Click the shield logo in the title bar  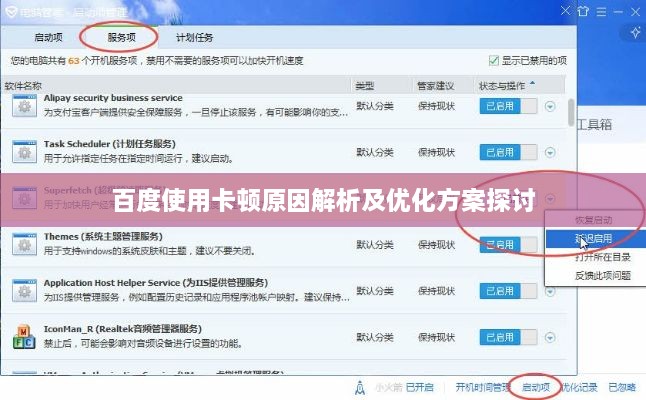(11, 12)
